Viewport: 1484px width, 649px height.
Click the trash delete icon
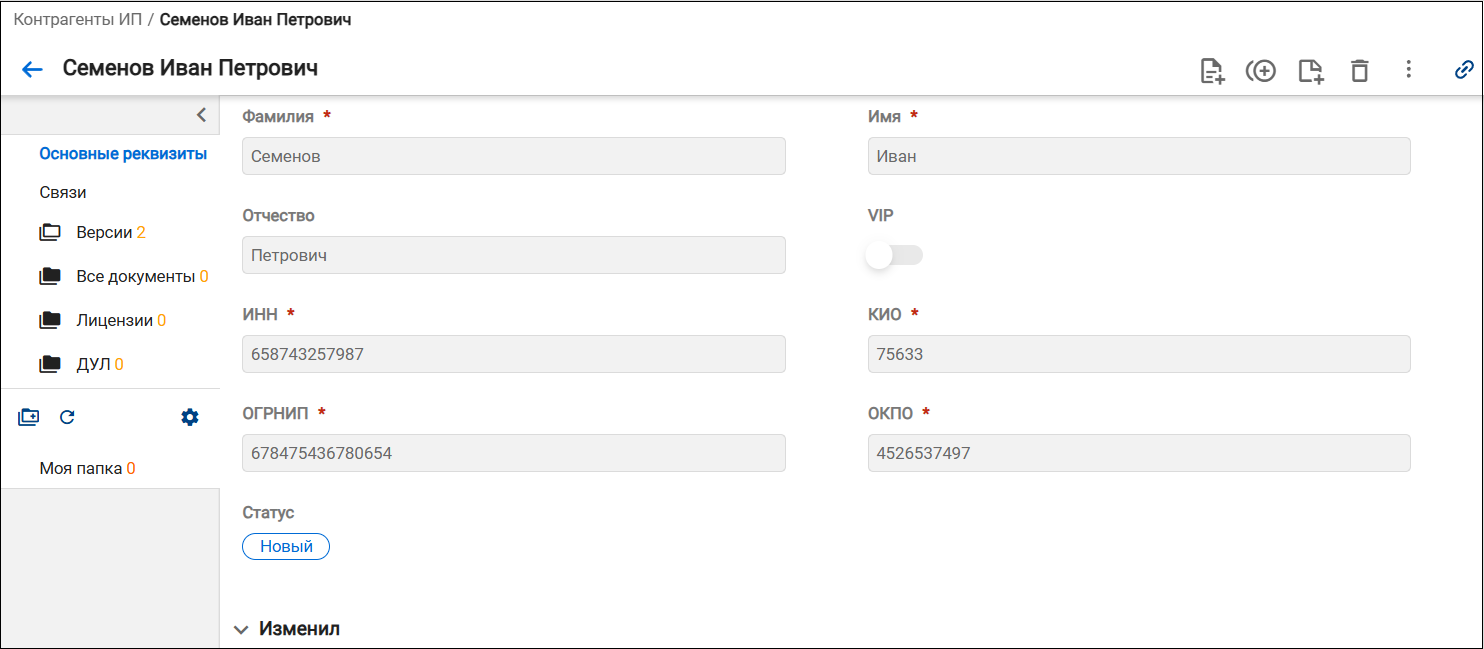(x=1359, y=70)
